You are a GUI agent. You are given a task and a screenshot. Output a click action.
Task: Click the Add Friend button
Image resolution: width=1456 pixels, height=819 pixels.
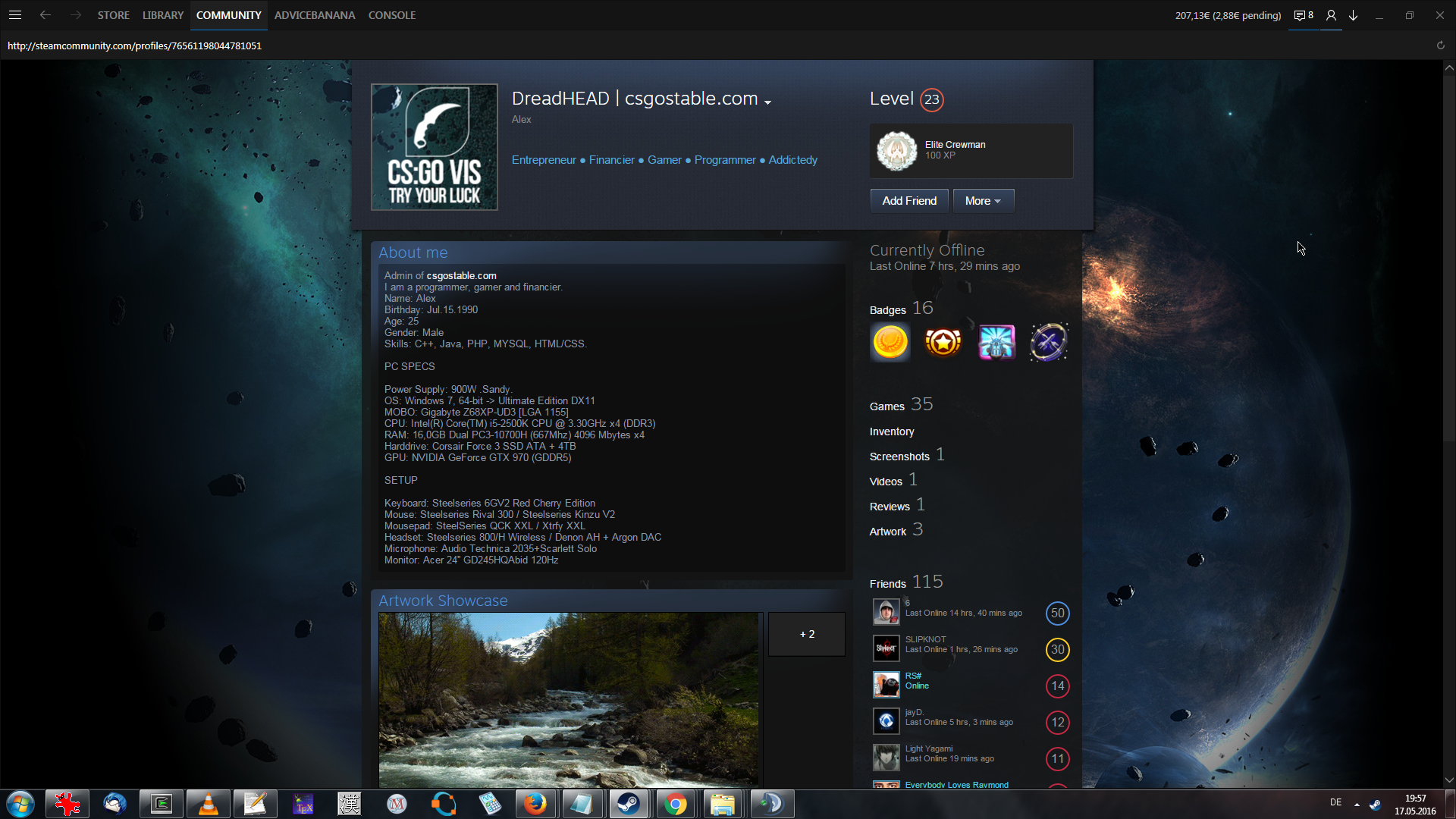coord(908,201)
